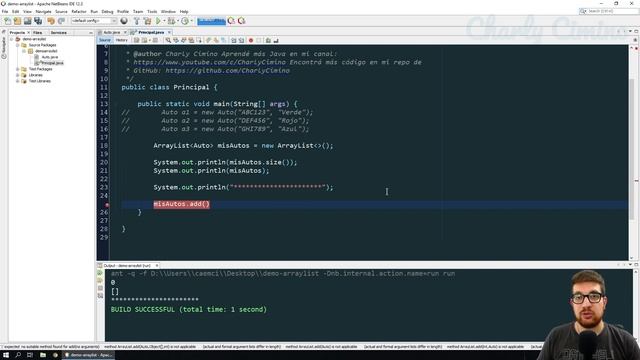The width and height of the screenshot is (640, 360).
Task: Click the Shift Line Left icon in editor toolbar
Action: pos(234,40)
